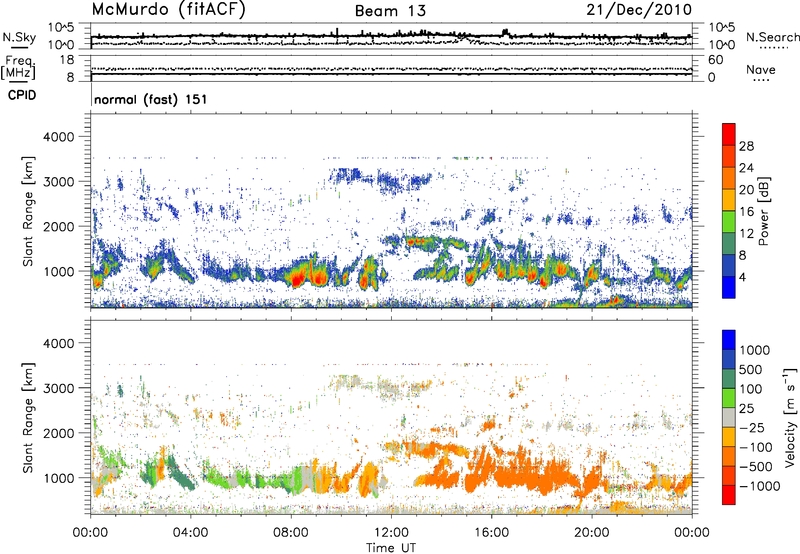Click the '60' Nave axis value
800x554 pixels.
point(715,60)
